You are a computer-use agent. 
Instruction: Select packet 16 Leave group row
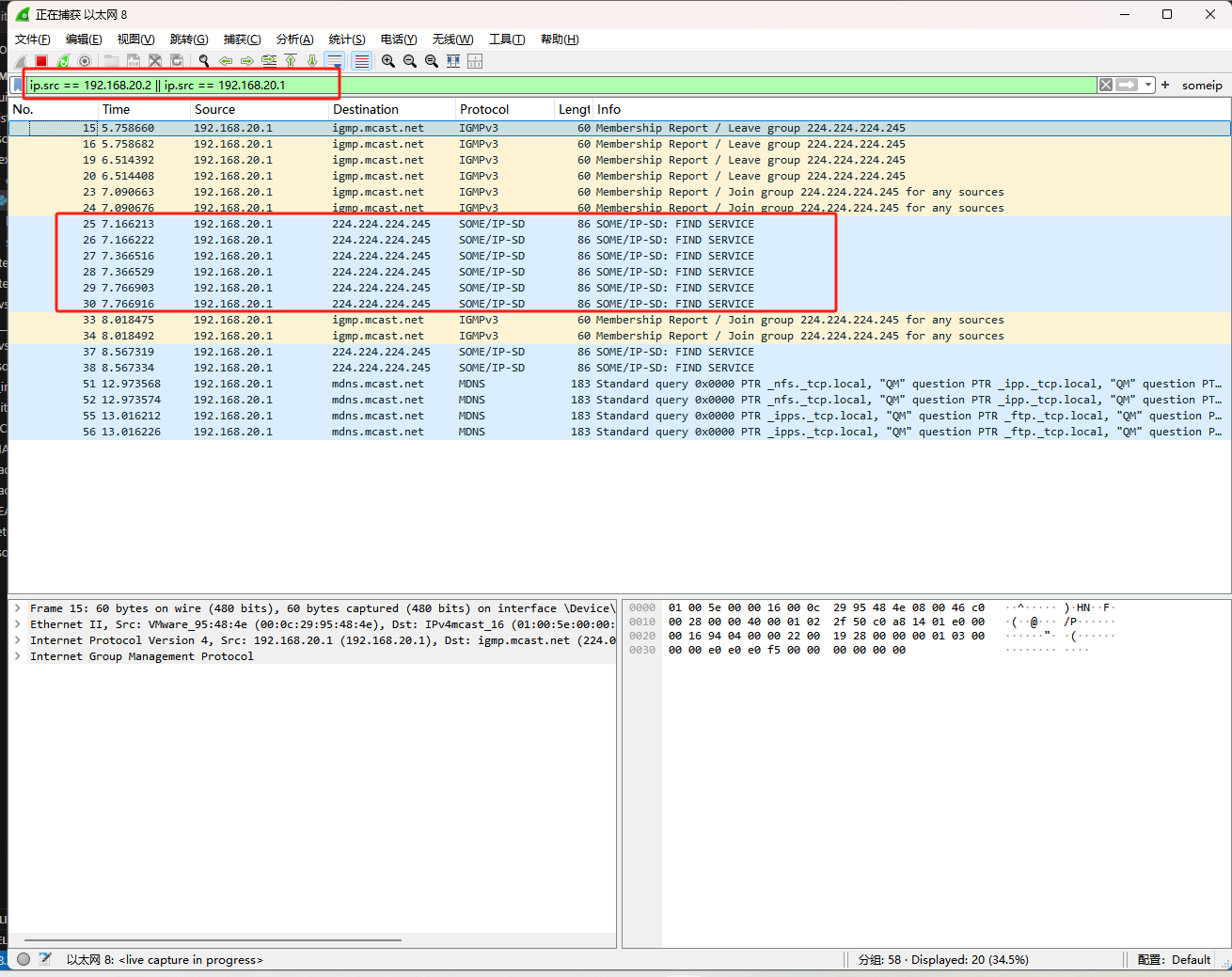click(619, 144)
